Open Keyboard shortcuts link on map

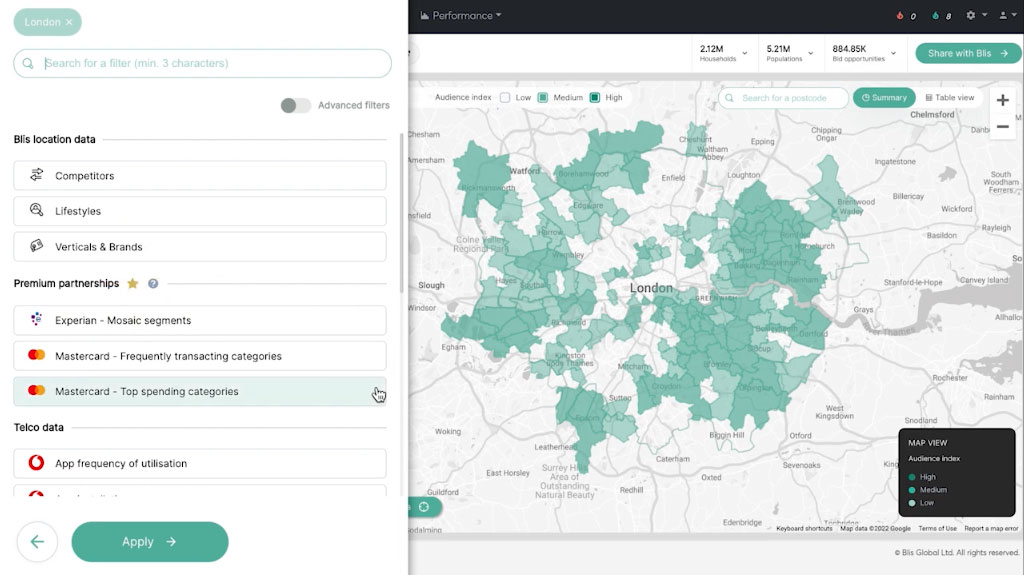tap(804, 529)
